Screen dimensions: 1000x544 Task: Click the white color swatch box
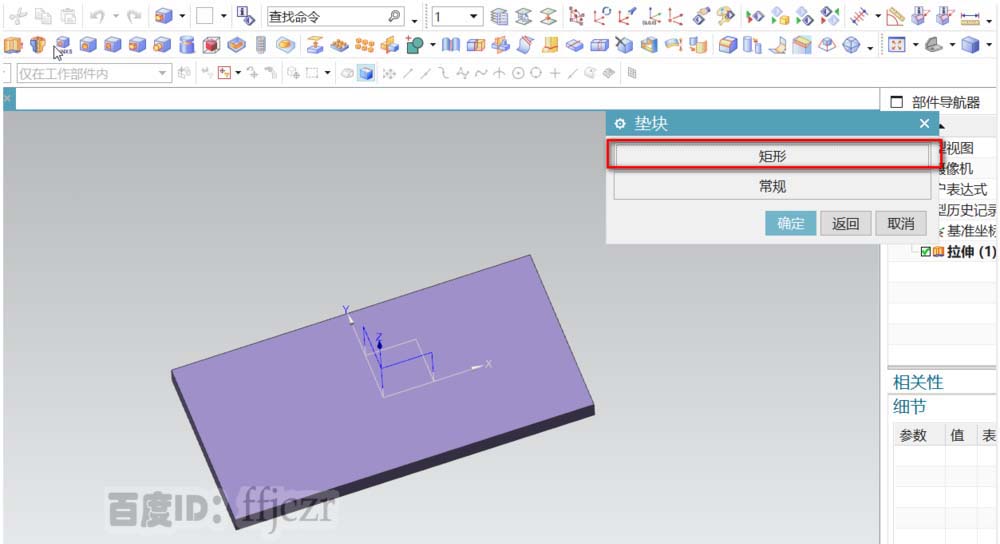tap(204, 16)
